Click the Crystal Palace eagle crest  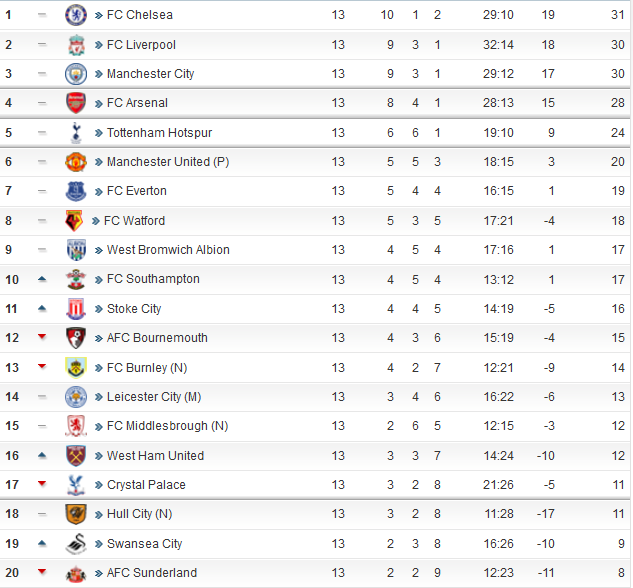pyautogui.click(x=76, y=485)
